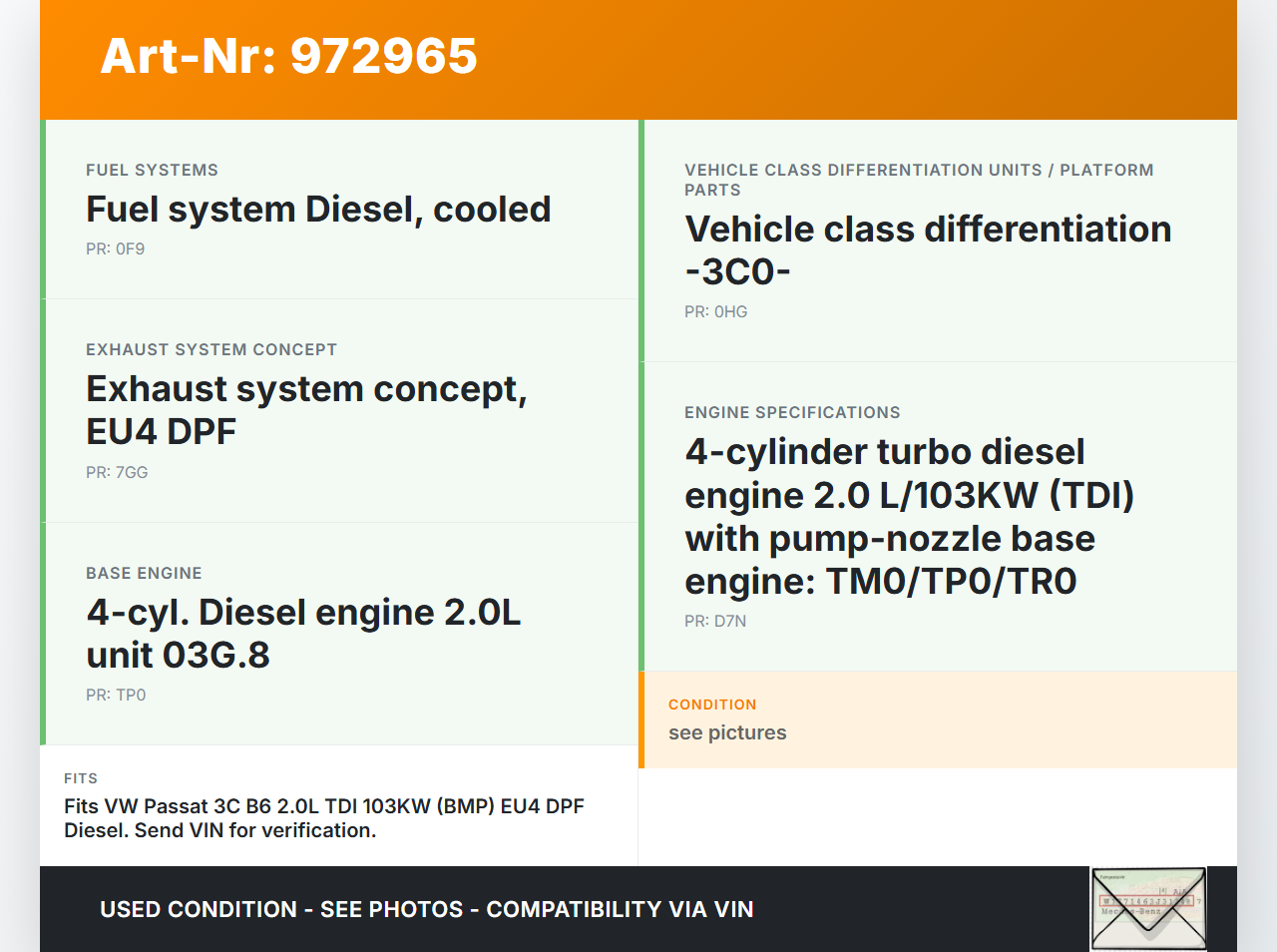Select the 4-cylinder turbo diesel engine title

(x=909, y=516)
